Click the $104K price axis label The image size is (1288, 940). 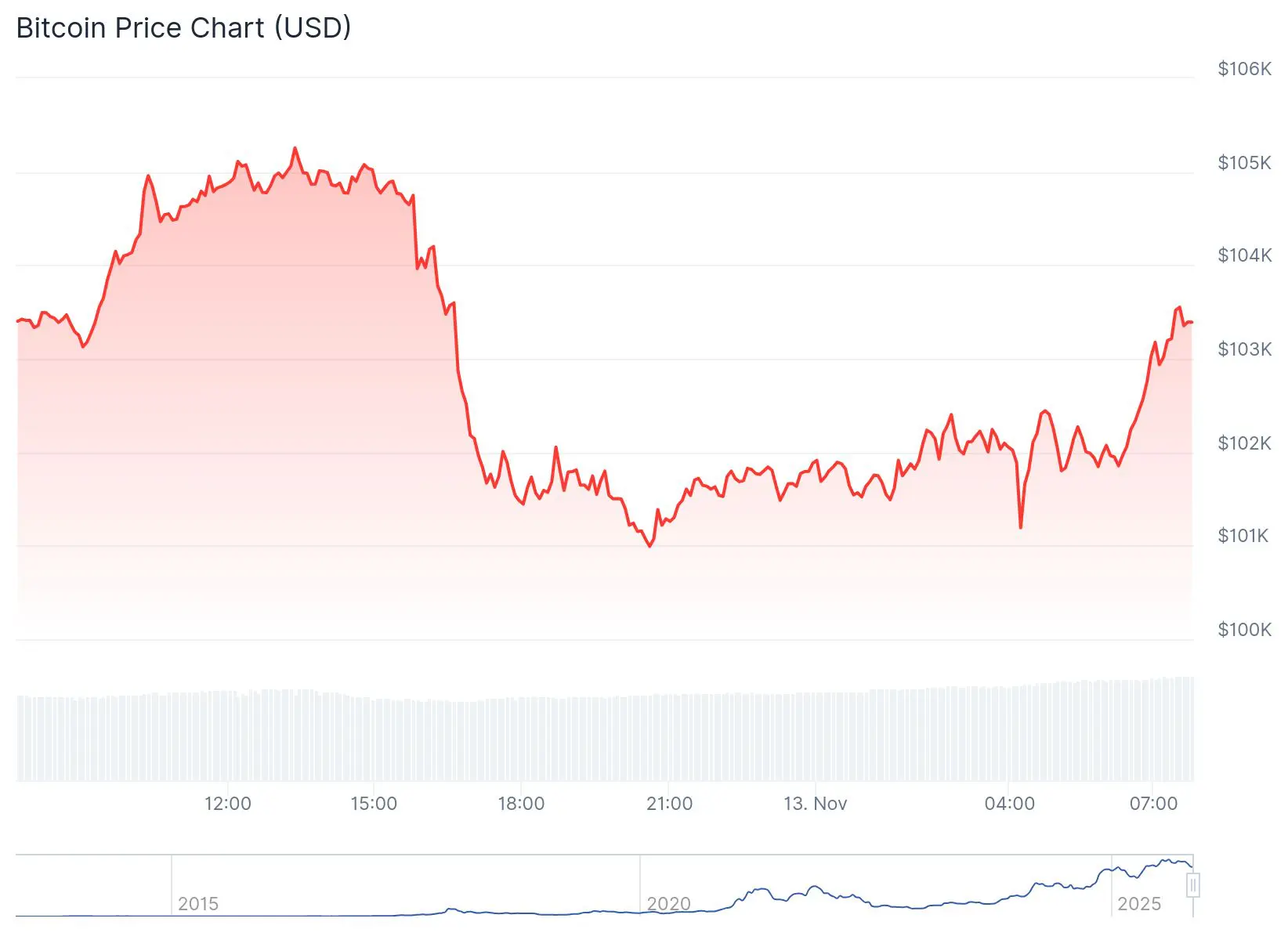[x=1243, y=255]
